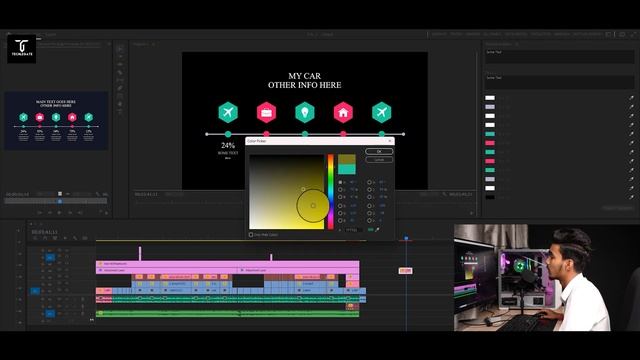Click the blue playhead in Source monitor scrubber

click(x=60, y=201)
